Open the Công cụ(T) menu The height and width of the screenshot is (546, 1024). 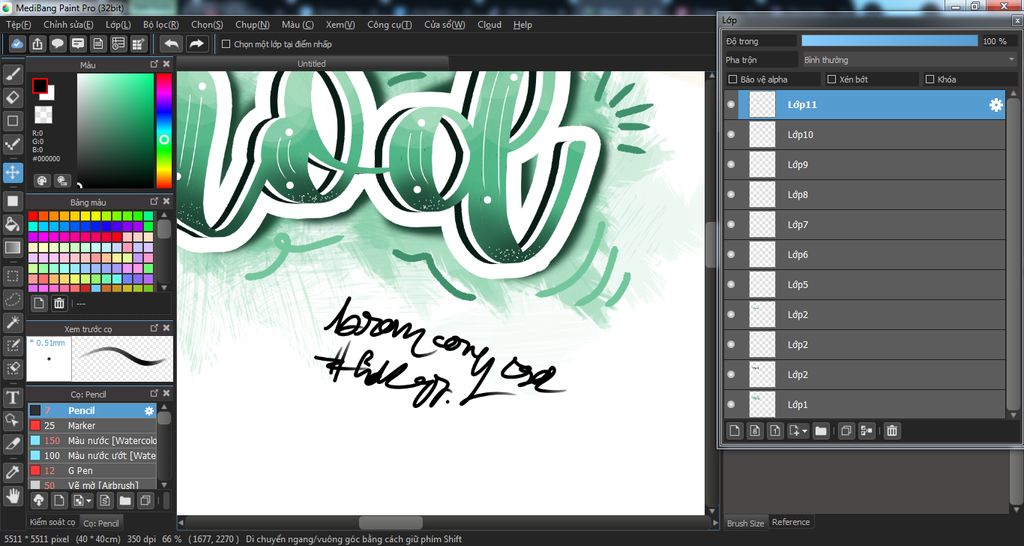(389, 25)
